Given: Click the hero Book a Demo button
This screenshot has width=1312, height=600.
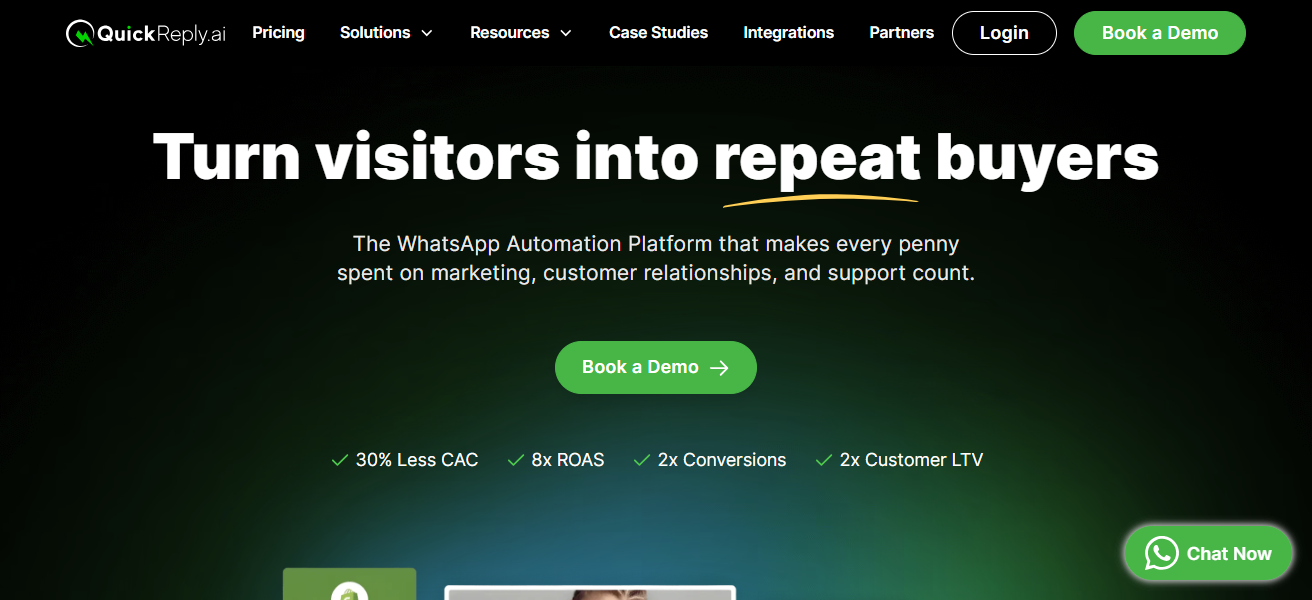Looking at the screenshot, I should tap(656, 367).
